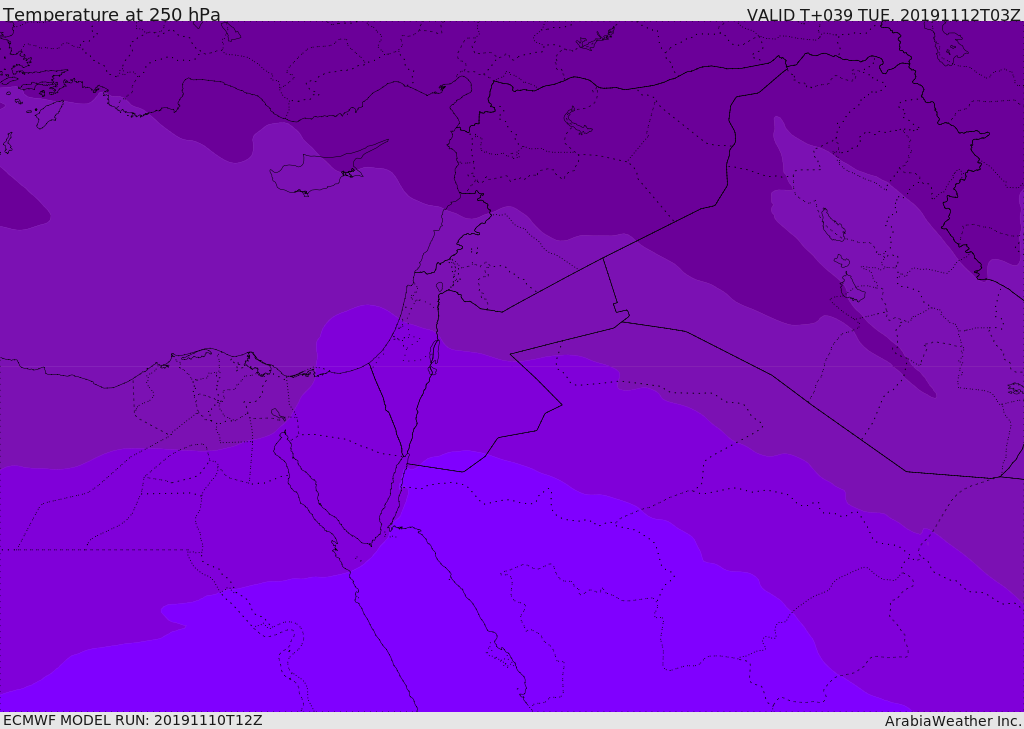Select the Dead Sea outline
The width and height of the screenshot is (1024, 729).
(x=434, y=355)
